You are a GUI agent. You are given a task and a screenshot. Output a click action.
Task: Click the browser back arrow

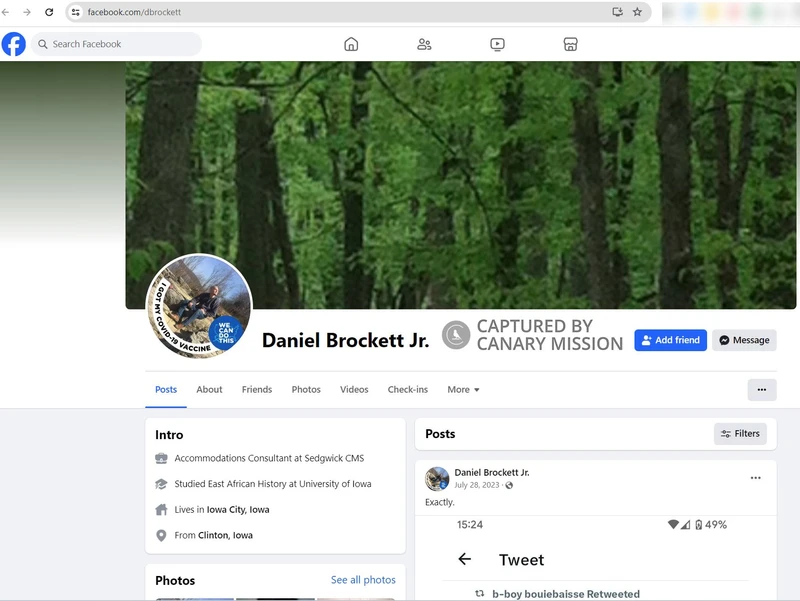point(6,12)
